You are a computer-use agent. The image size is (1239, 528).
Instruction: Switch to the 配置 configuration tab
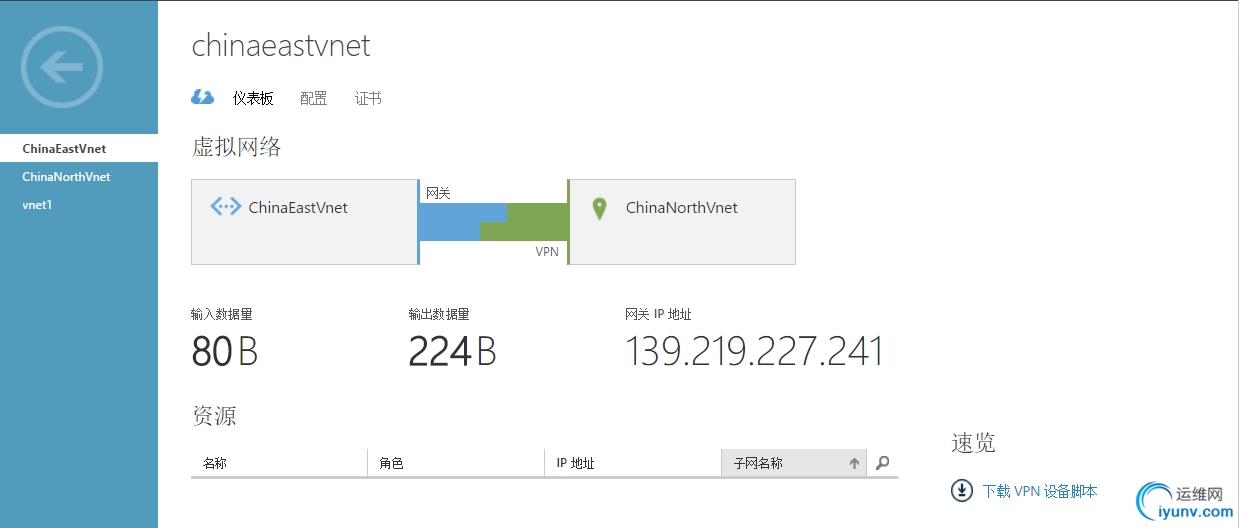click(x=313, y=98)
